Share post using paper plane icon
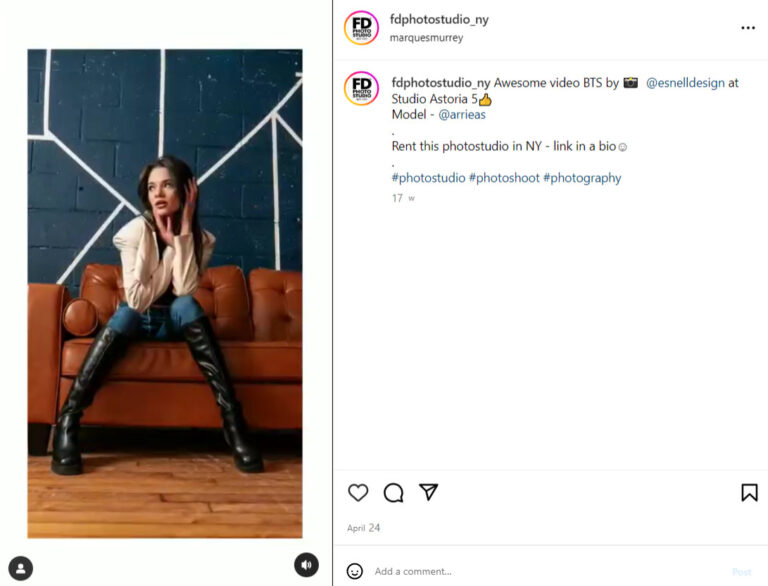Image resolution: width=768 pixels, height=586 pixels. 429,492
